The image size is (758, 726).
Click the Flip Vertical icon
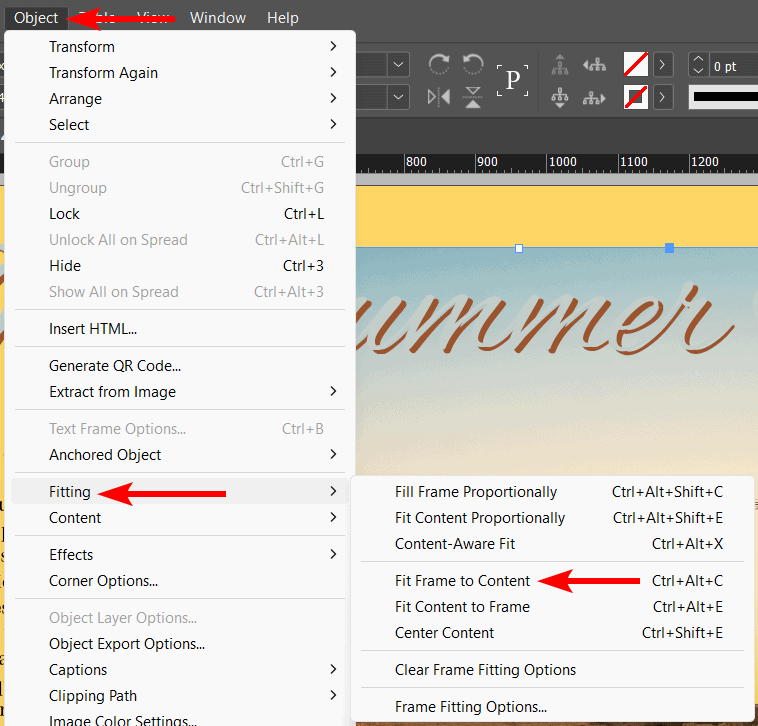[x=472, y=98]
